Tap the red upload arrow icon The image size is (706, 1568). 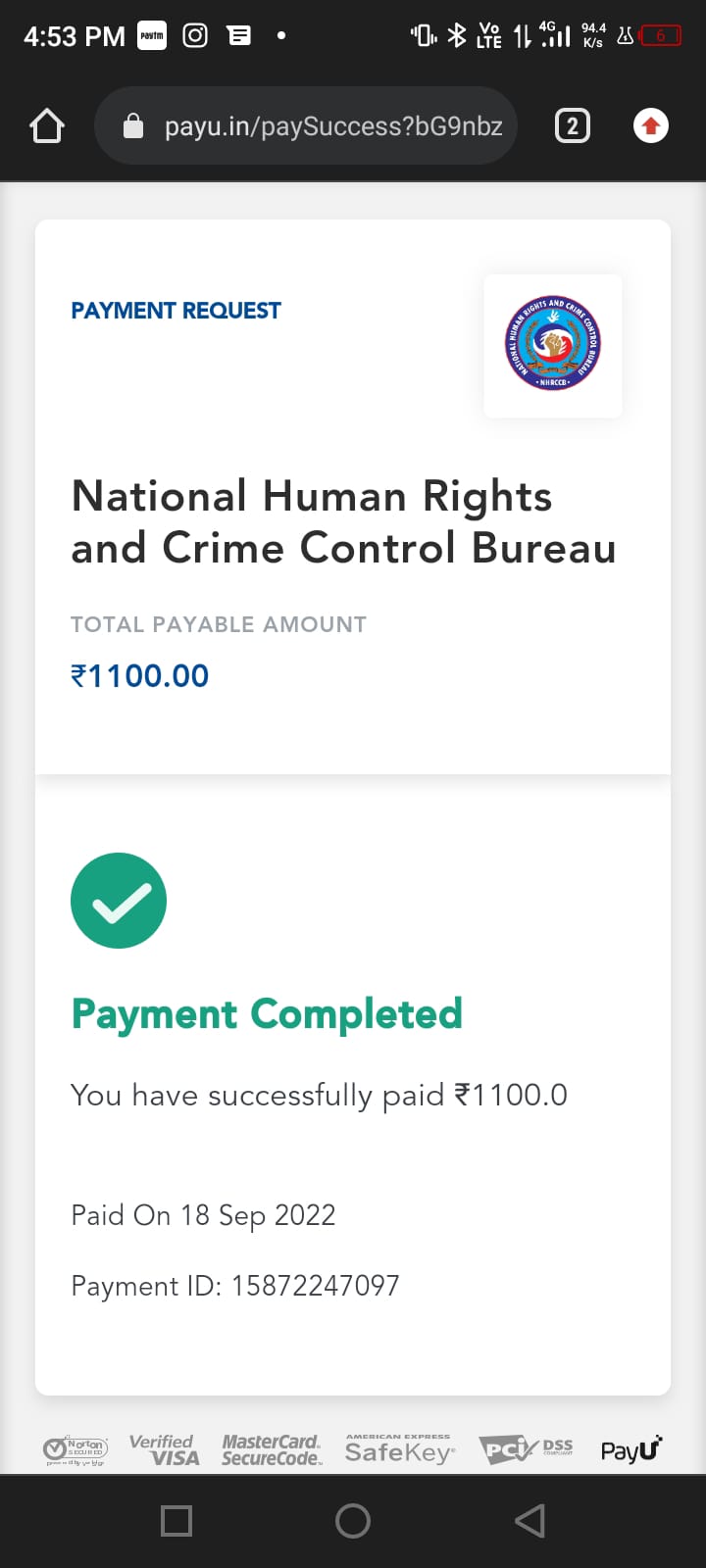pyautogui.click(x=651, y=126)
